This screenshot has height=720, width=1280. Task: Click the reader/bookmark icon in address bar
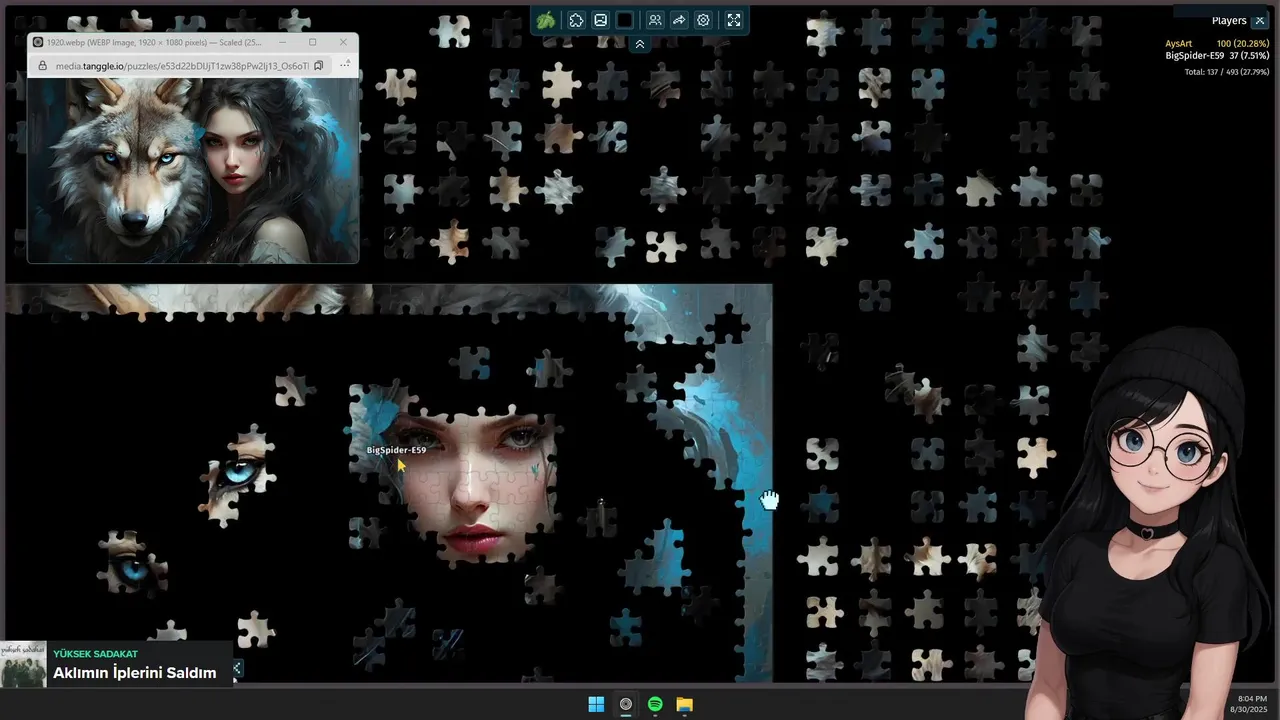tap(318, 65)
